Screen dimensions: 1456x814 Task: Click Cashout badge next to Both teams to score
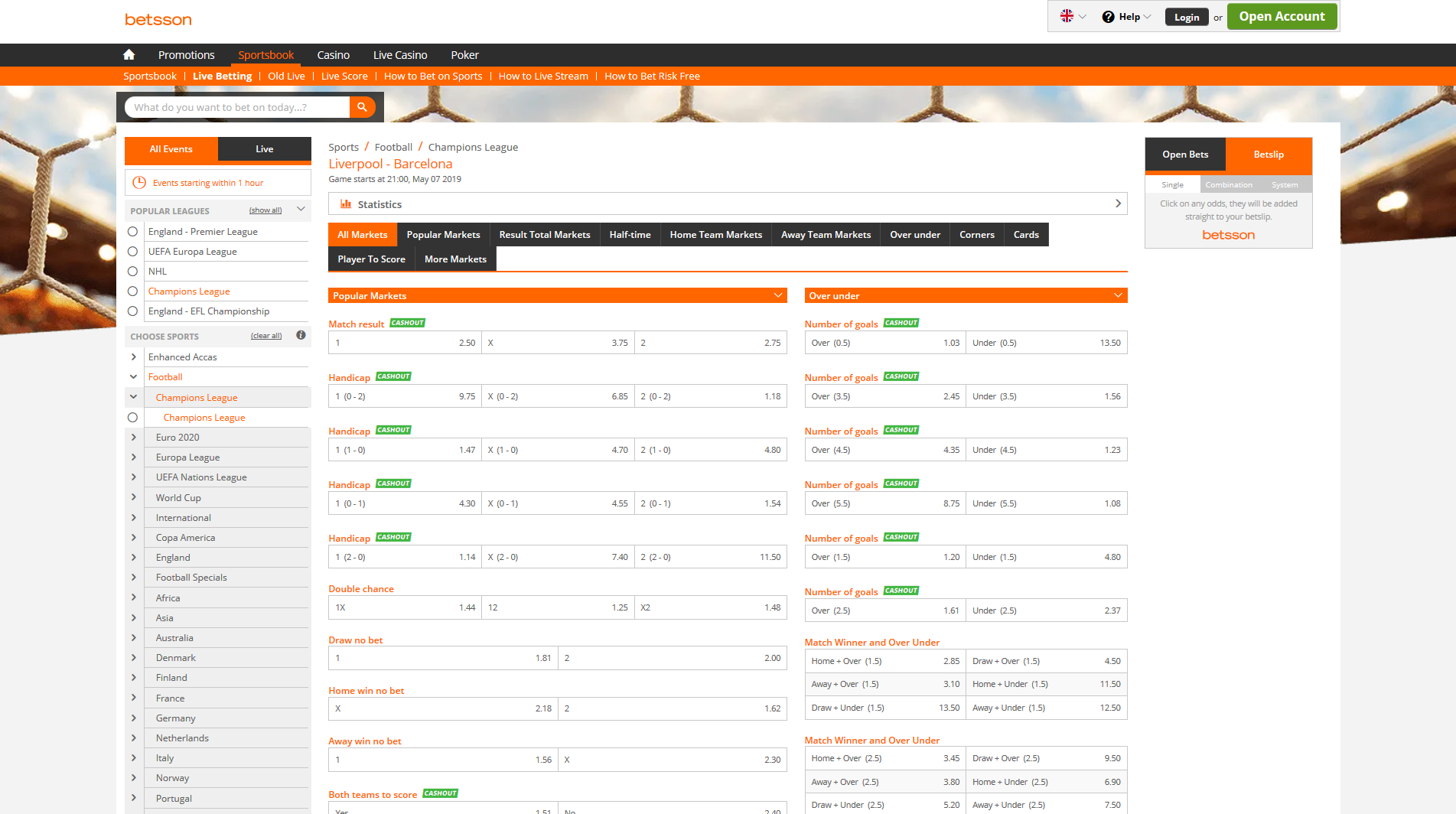click(440, 793)
